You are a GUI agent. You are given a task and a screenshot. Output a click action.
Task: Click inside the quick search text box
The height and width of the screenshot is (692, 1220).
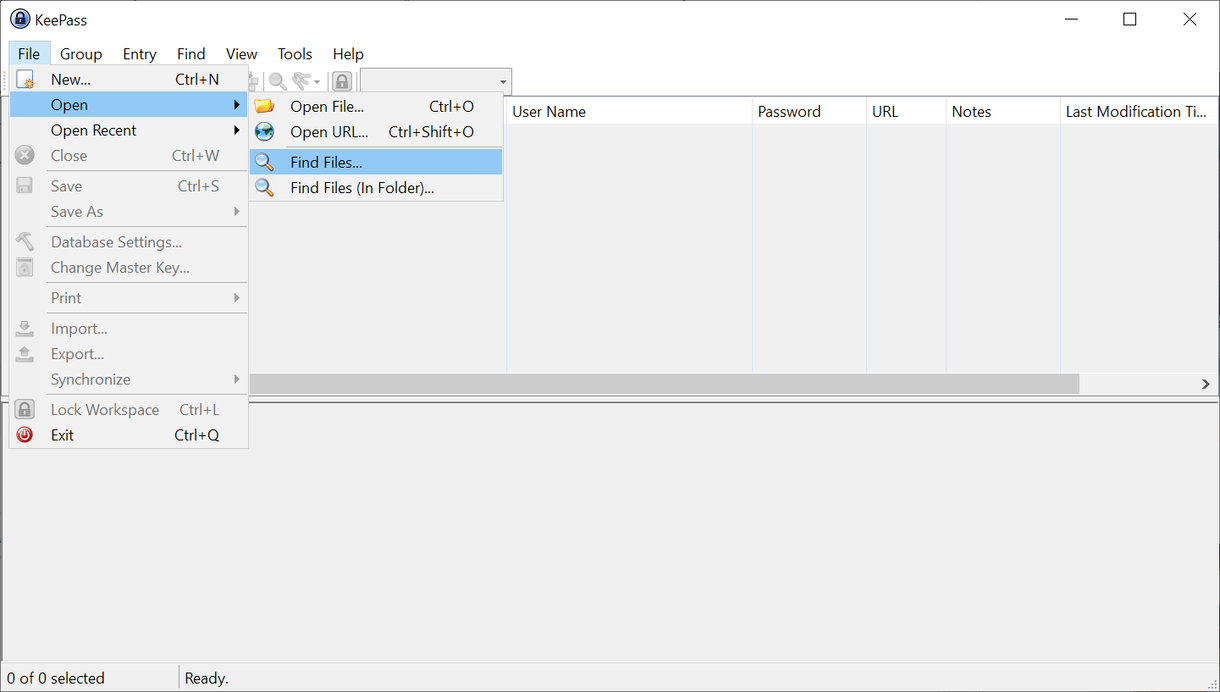click(x=428, y=82)
